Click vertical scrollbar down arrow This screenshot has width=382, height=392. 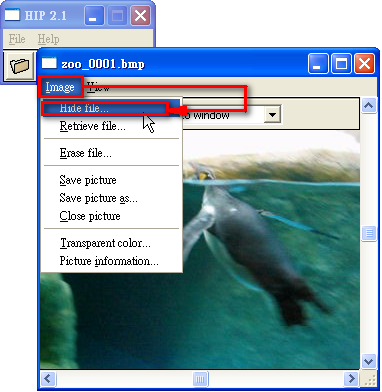(x=369, y=361)
